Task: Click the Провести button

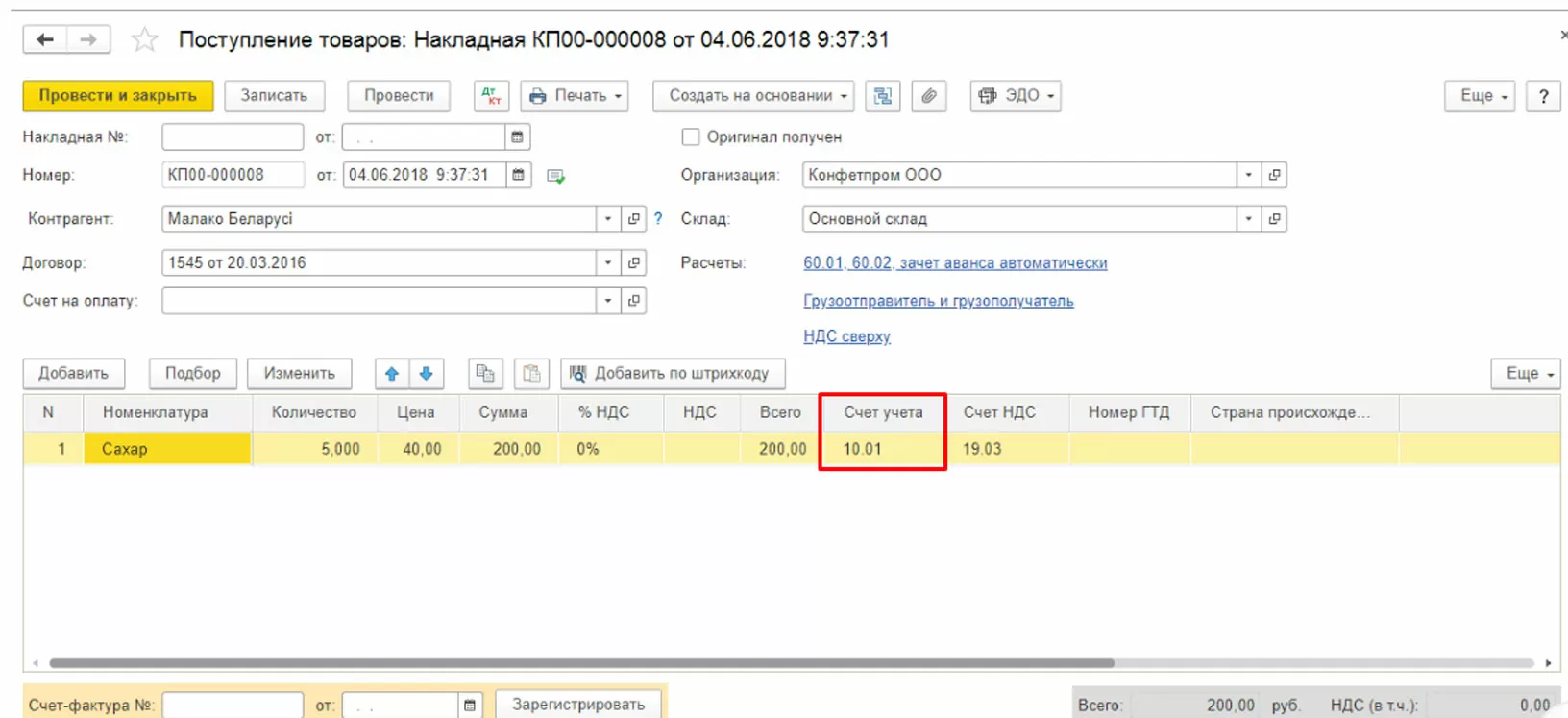Action: [x=399, y=96]
